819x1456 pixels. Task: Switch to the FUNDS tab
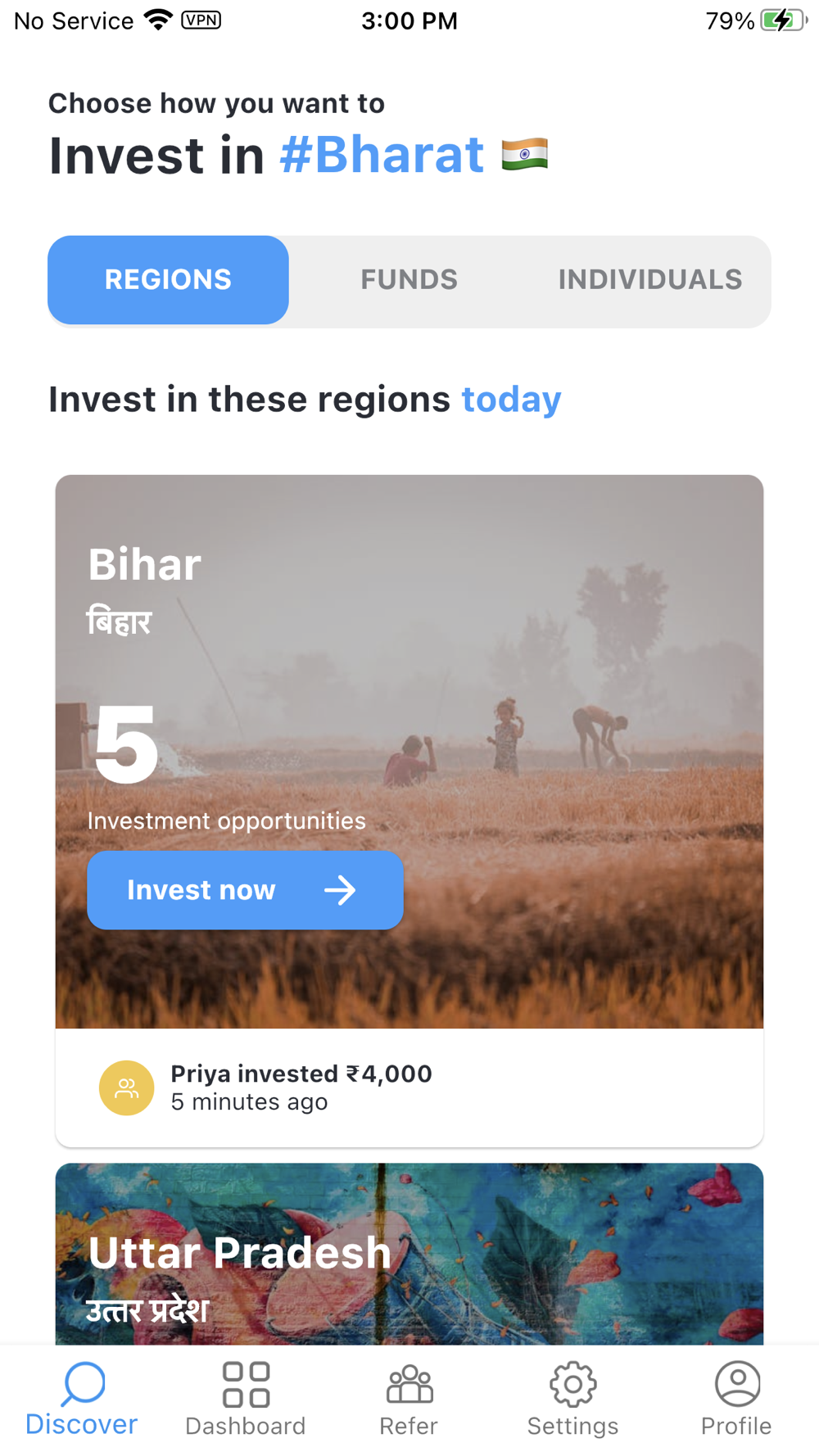(409, 280)
